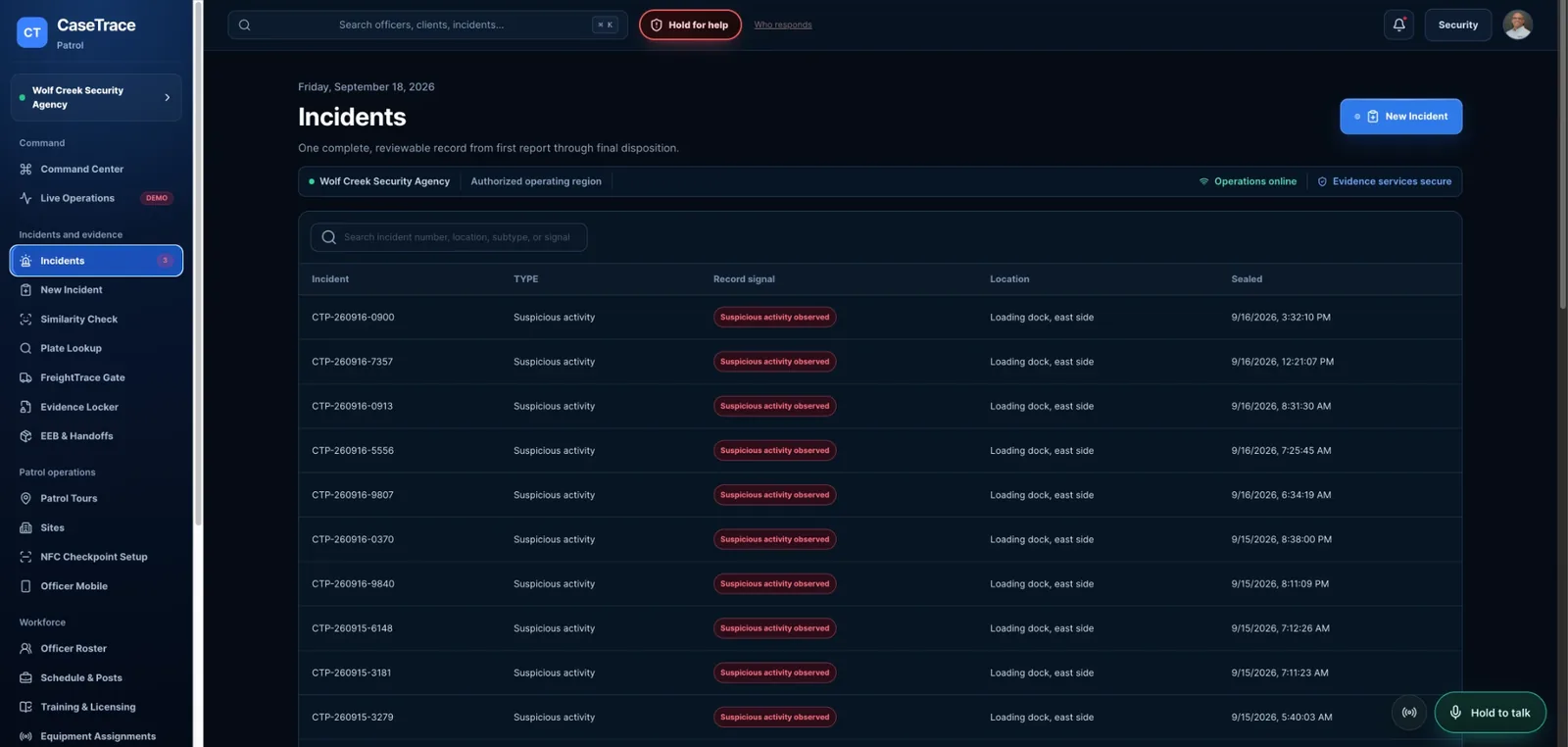Image resolution: width=1568 pixels, height=747 pixels.
Task: Click the Incidents siren icon in sidebar
Action: [25, 261]
